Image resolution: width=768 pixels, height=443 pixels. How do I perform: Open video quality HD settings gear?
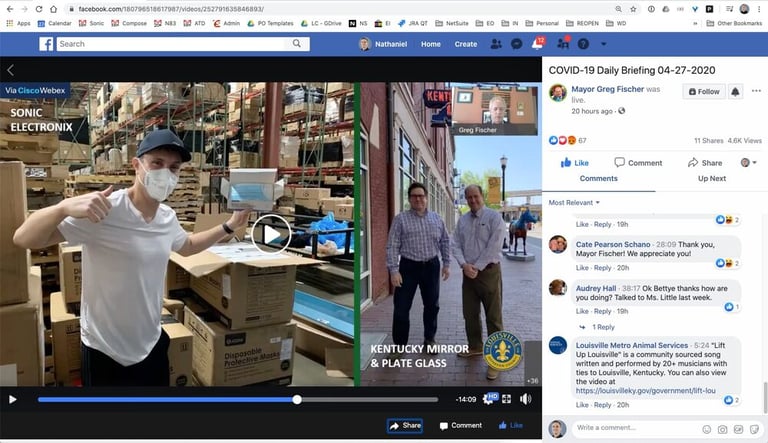click(490, 398)
